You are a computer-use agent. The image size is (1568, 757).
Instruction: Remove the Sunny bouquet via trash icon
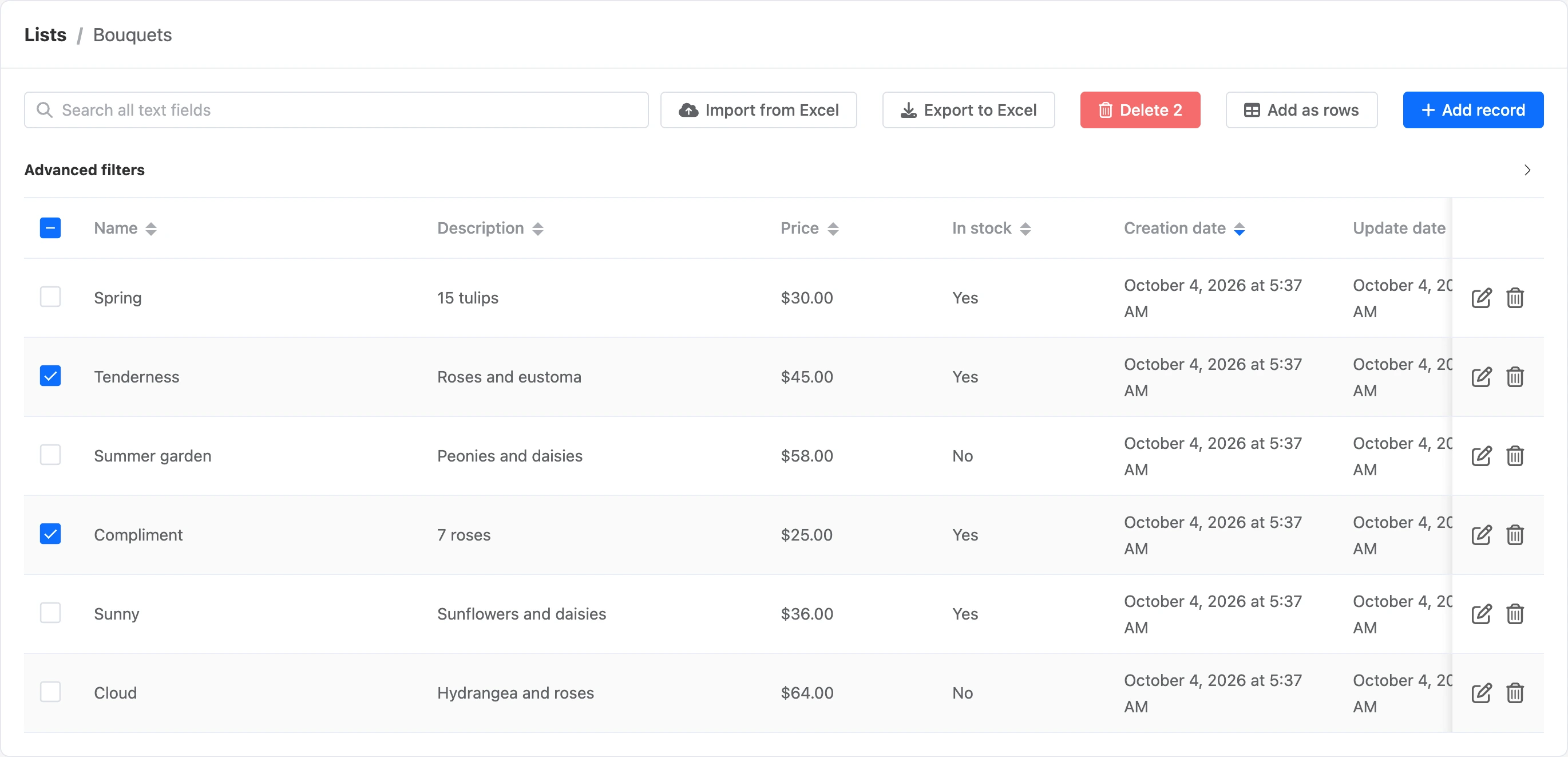1514,614
